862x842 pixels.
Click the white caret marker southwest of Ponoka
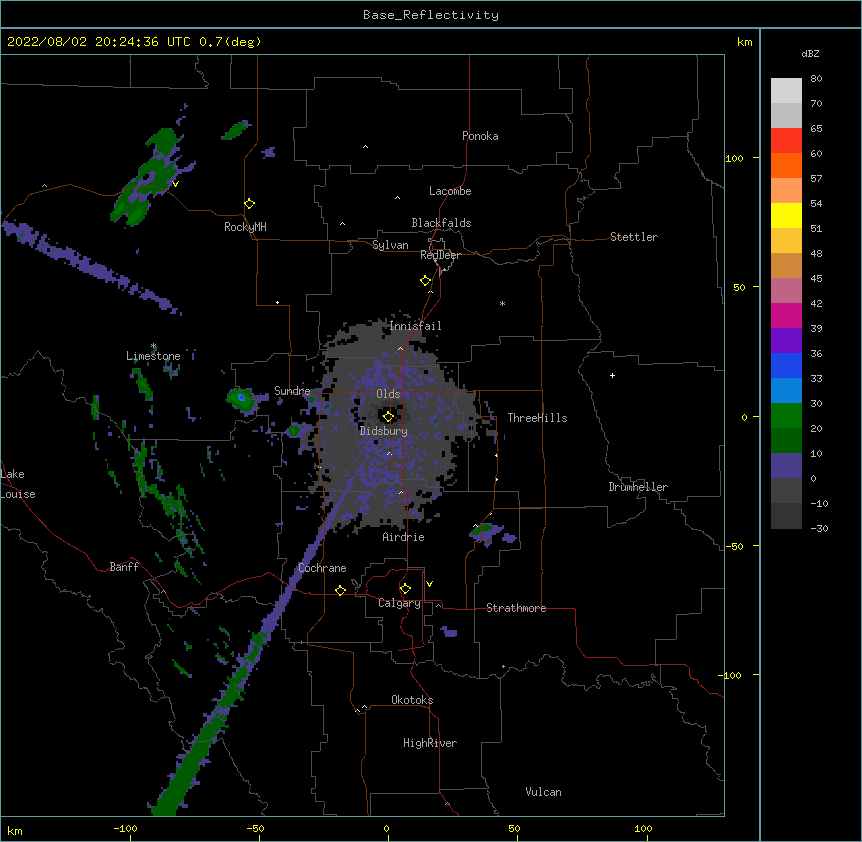[365, 147]
